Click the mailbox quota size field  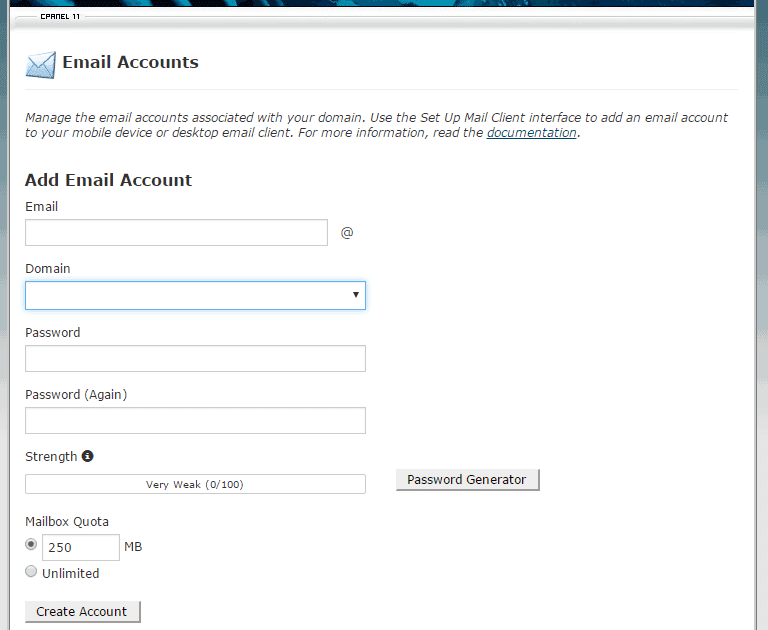[x=80, y=547]
